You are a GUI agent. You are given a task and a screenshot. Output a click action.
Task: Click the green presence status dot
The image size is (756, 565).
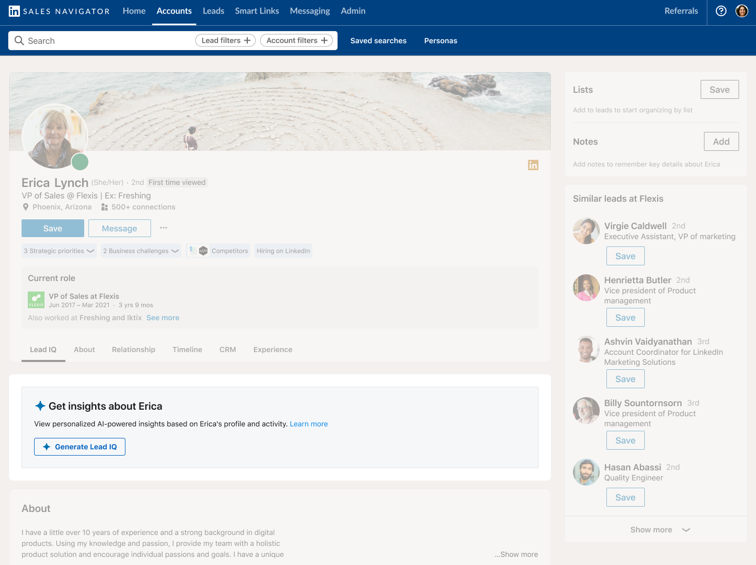tap(80, 162)
